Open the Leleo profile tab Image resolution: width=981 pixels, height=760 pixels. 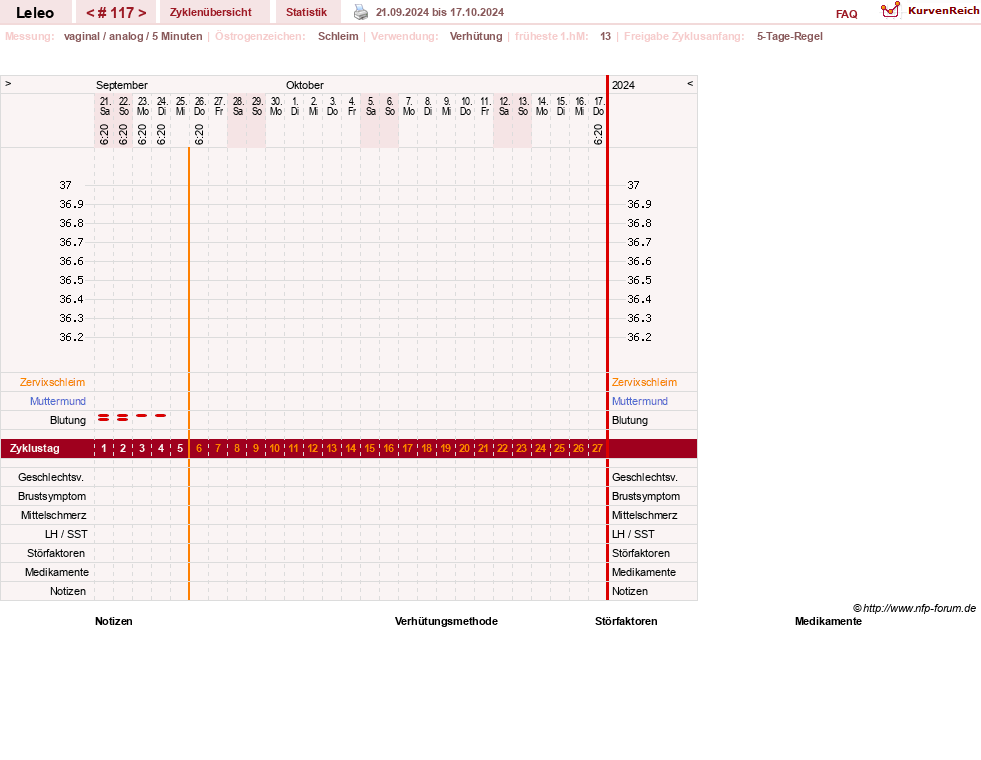point(35,13)
